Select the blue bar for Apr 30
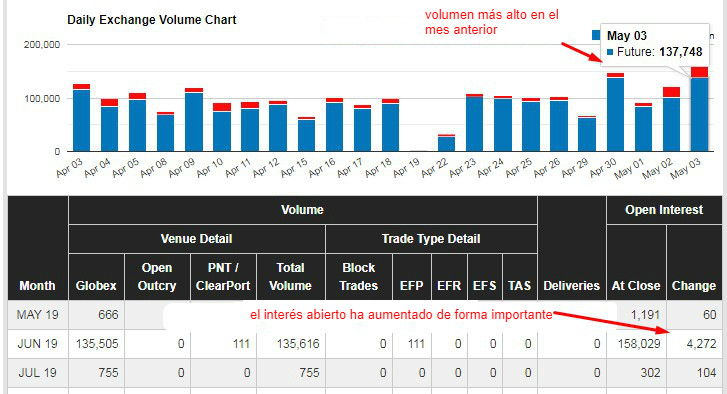727x394 pixels. pyautogui.click(x=615, y=114)
